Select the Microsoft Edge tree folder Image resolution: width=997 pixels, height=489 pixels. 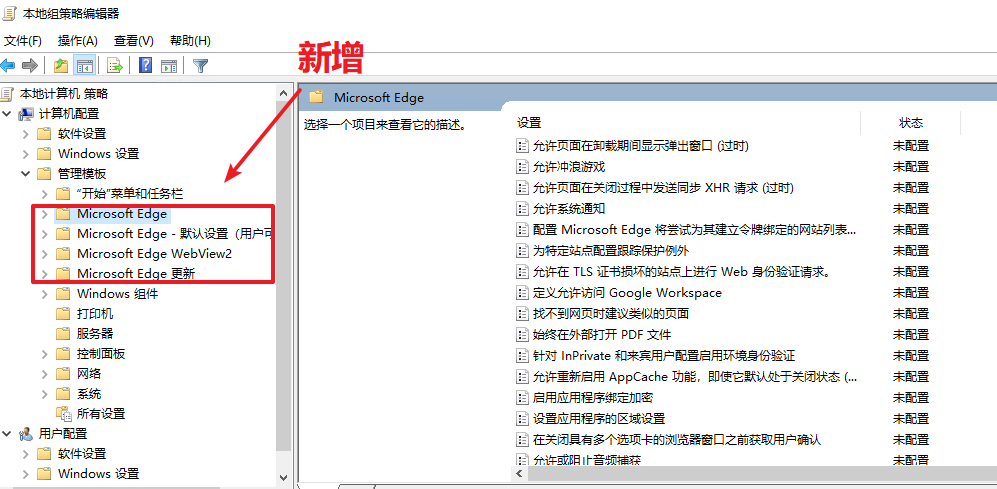pyautogui.click(x=122, y=214)
